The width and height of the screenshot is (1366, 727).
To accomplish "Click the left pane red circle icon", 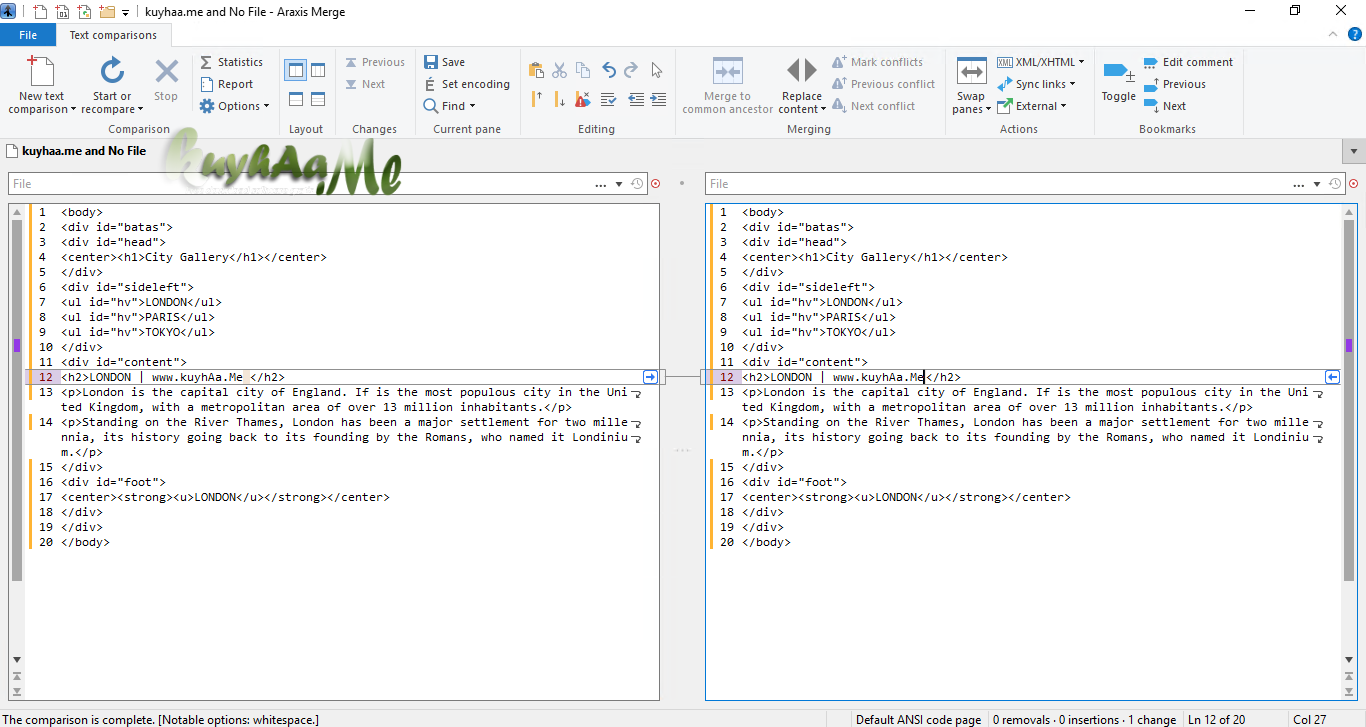I will pos(655,184).
